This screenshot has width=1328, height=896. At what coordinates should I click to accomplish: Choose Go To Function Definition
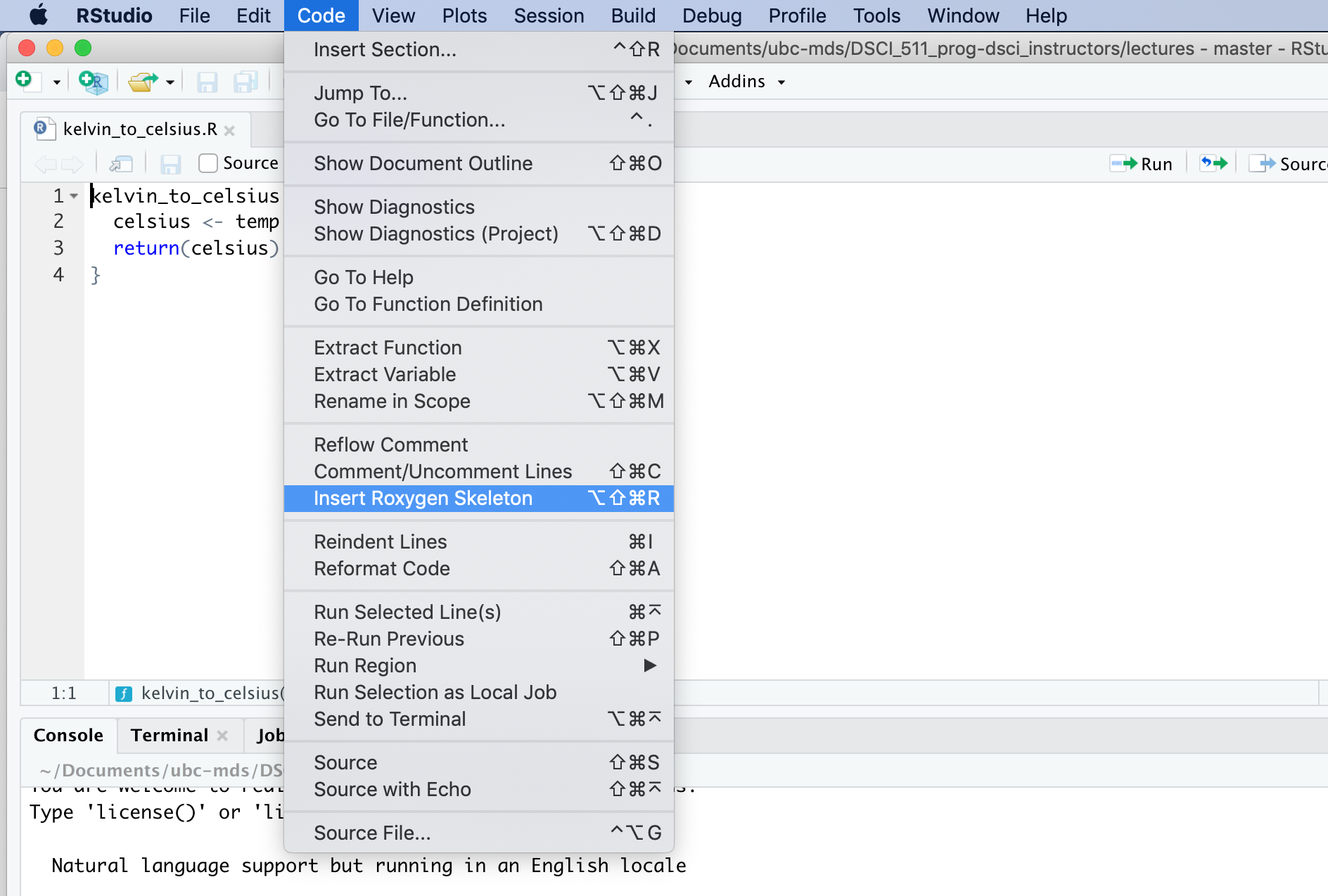click(479, 304)
